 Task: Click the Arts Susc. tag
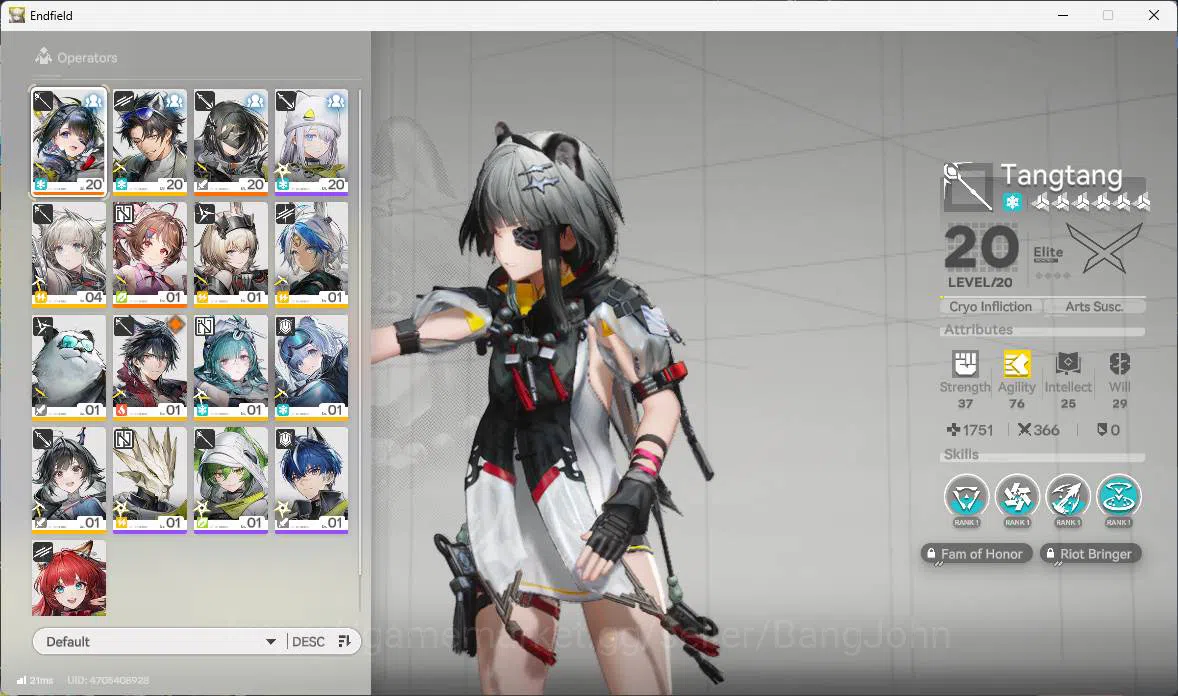[1094, 306]
